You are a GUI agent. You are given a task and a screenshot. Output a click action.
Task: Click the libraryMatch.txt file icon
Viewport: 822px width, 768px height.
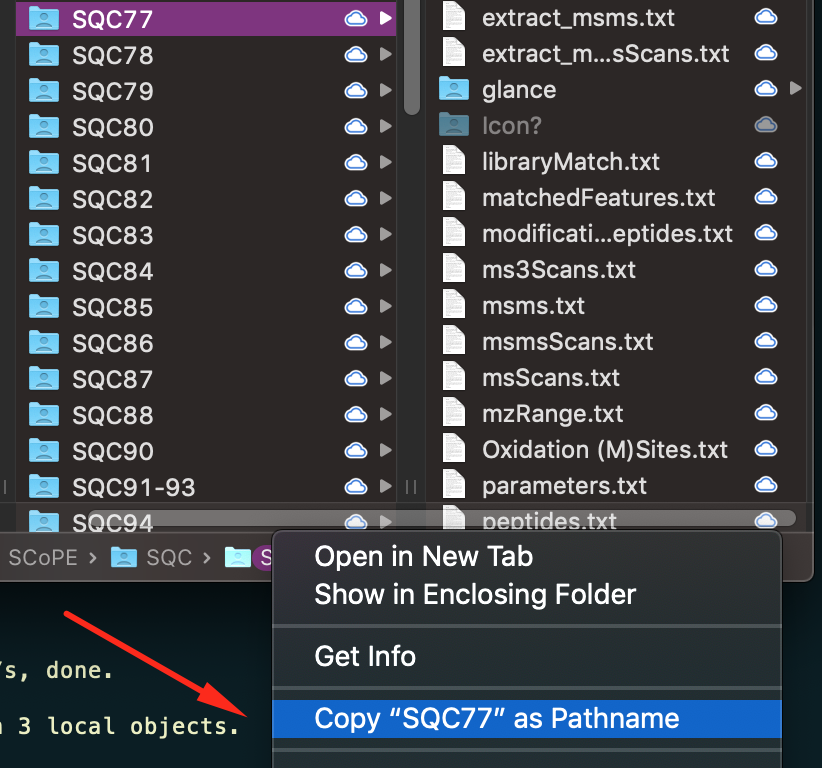[454, 161]
